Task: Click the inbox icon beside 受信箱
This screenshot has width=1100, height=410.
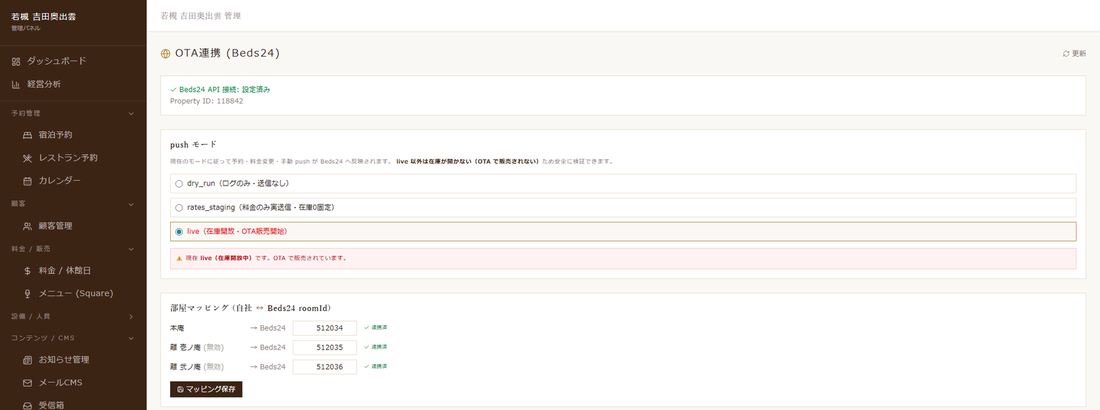Action: click(x=27, y=405)
